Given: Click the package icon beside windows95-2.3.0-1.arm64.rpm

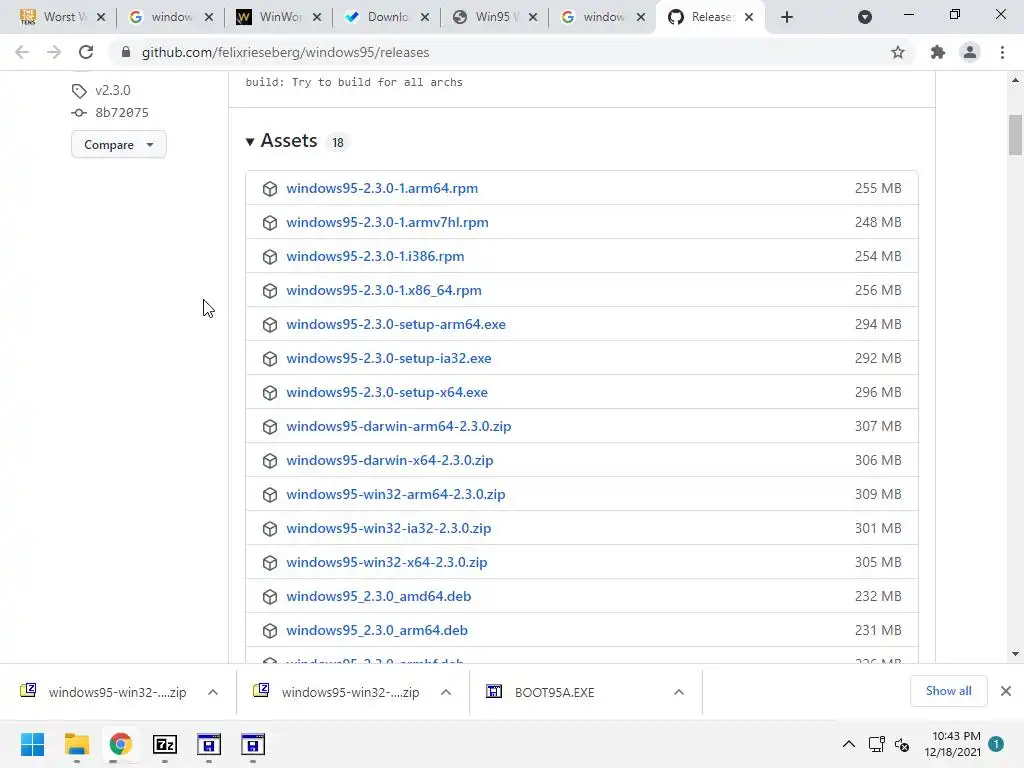Looking at the screenshot, I should point(270,189).
